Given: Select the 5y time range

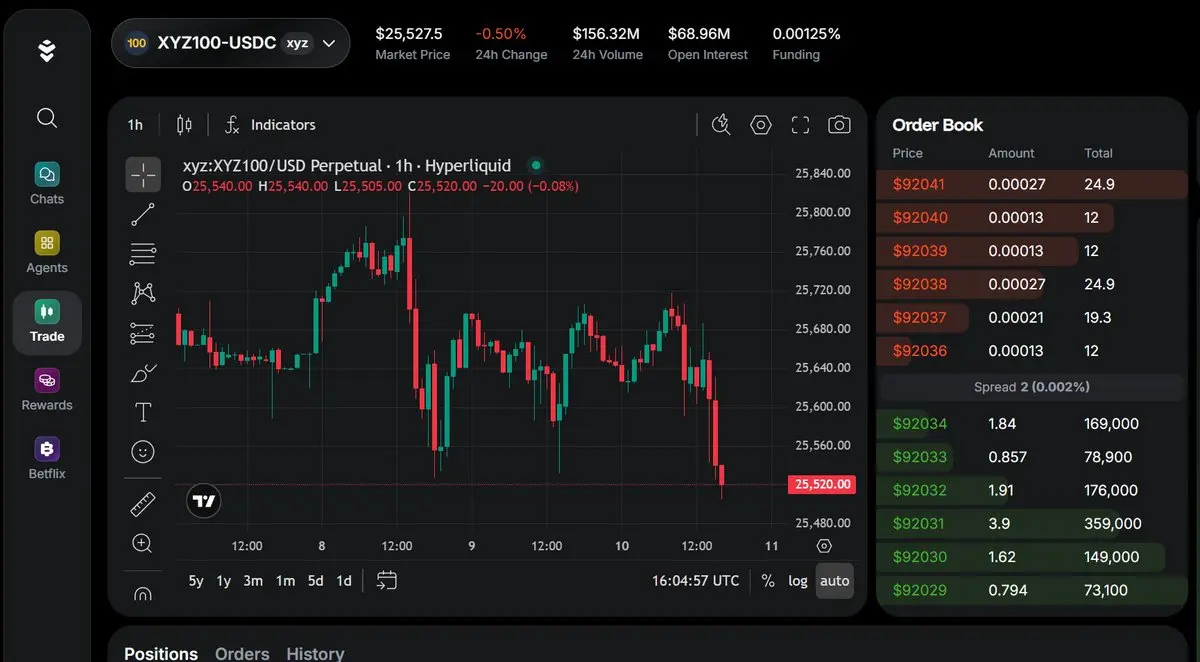Looking at the screenshot, I should [196, 581].
